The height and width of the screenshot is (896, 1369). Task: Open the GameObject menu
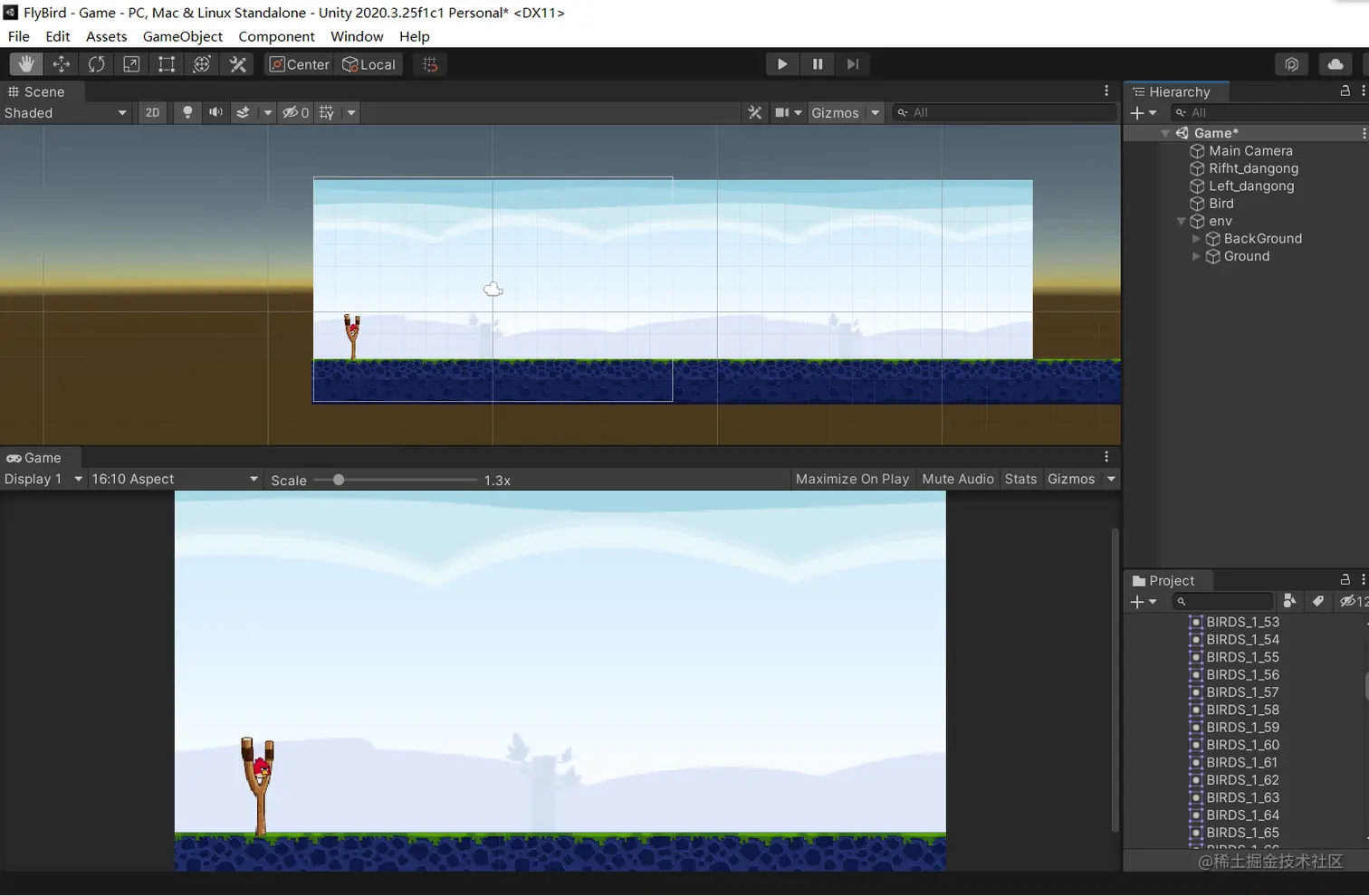[x=183, y=36]
